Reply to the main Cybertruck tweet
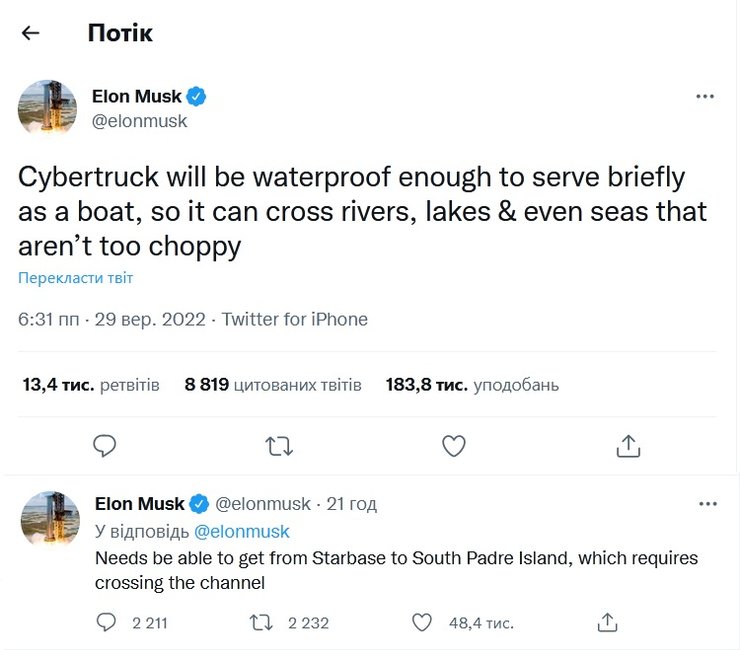The width and height of the screenshot is (740, 650). [105, 444]
